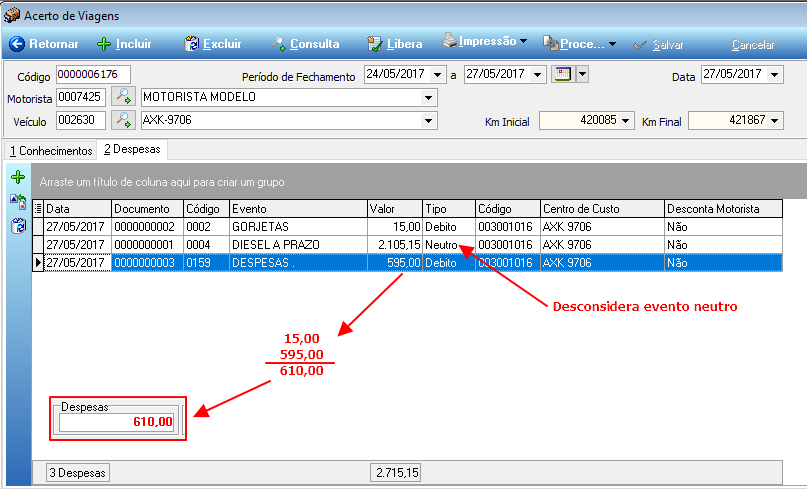Screen dimensions: 807x489
Task: Sort by the Valor column header
Action: (395, 208)
